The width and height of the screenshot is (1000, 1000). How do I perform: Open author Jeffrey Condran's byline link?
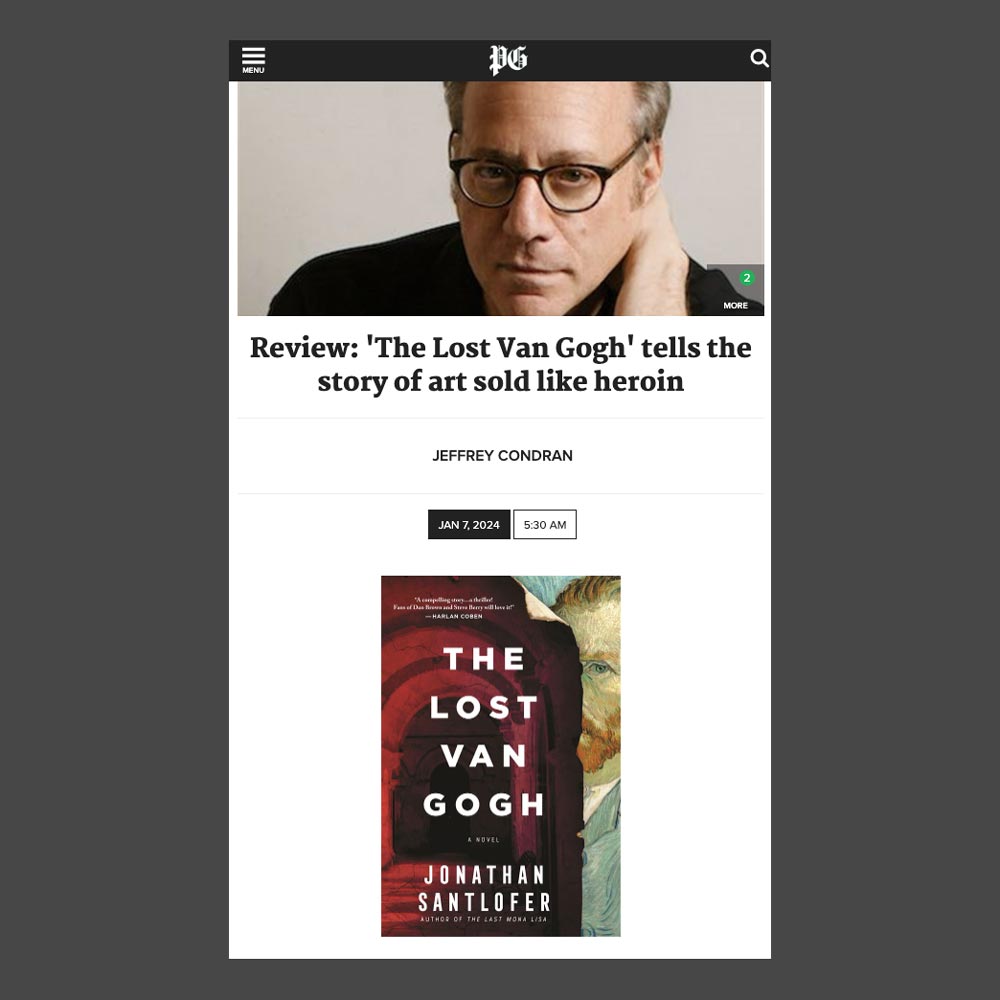pos(502,455)
